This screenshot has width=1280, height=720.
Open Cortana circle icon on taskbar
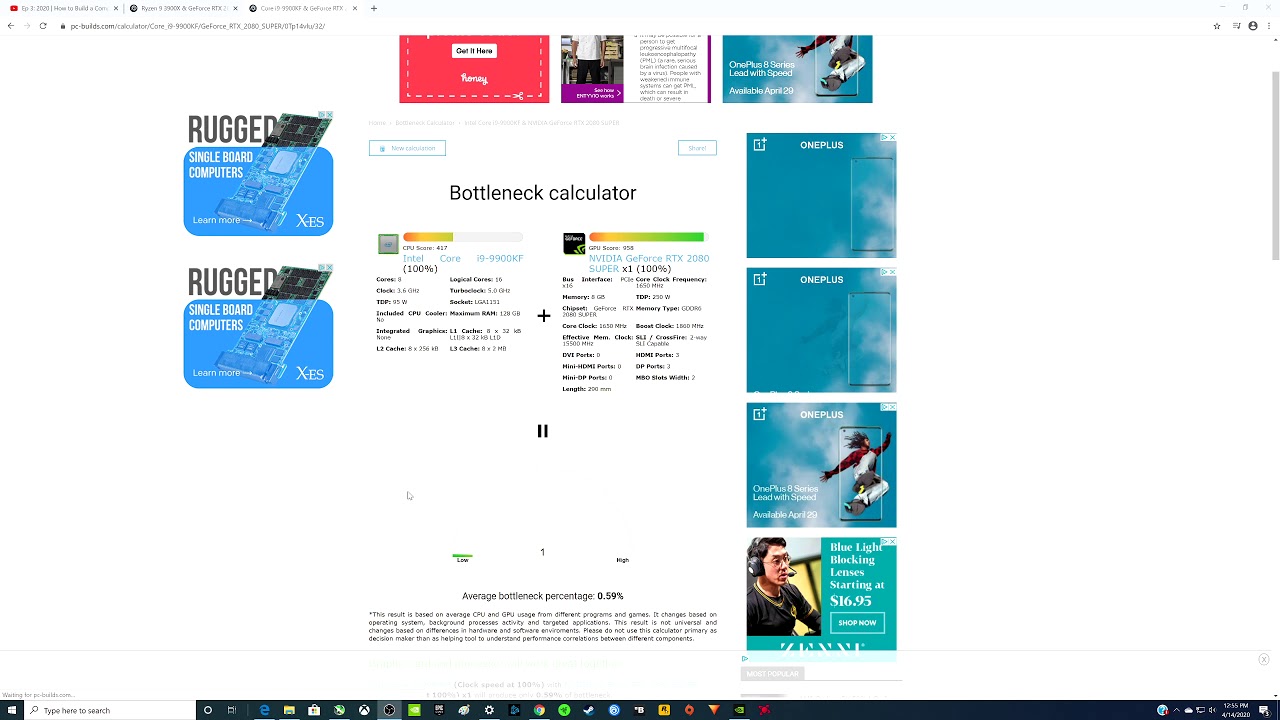click(x=208, y=710)
